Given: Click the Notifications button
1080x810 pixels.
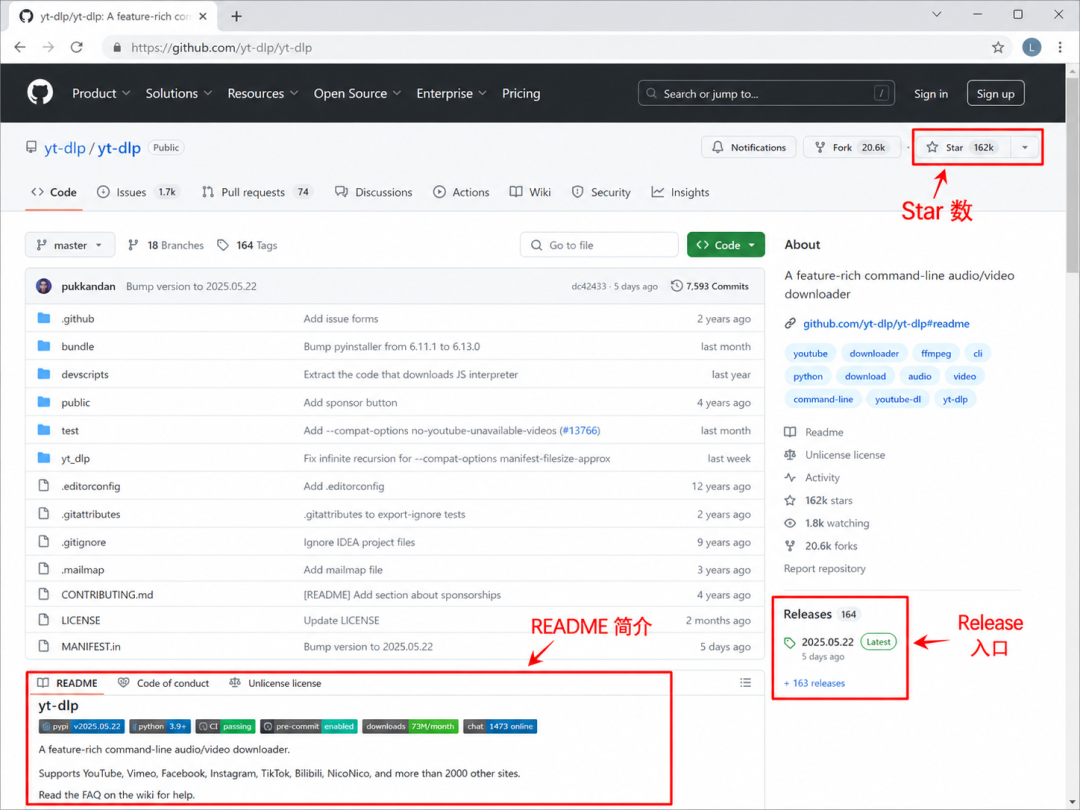Looking at the screenshot, I should [x=749, y=147].
